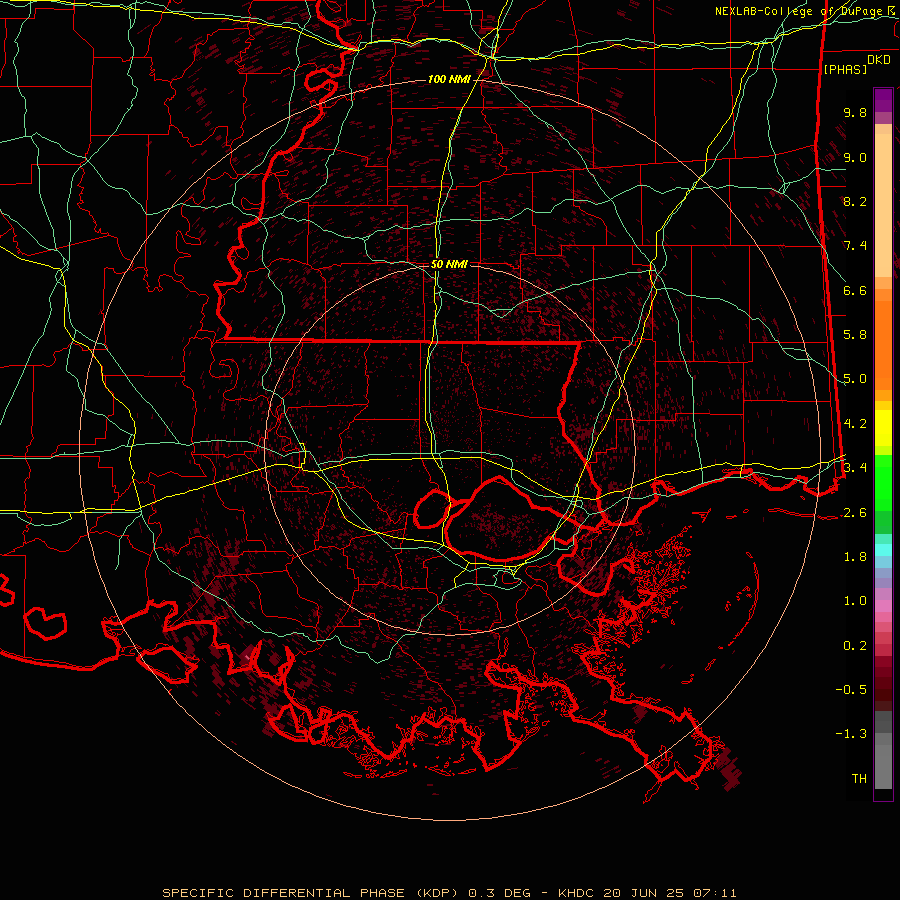Click the 8.2 scale value

click(855, 201)
